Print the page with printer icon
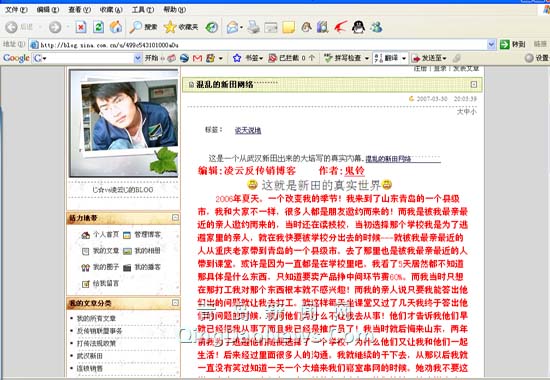This screenshot has height=380, width=550. (253, 27)
